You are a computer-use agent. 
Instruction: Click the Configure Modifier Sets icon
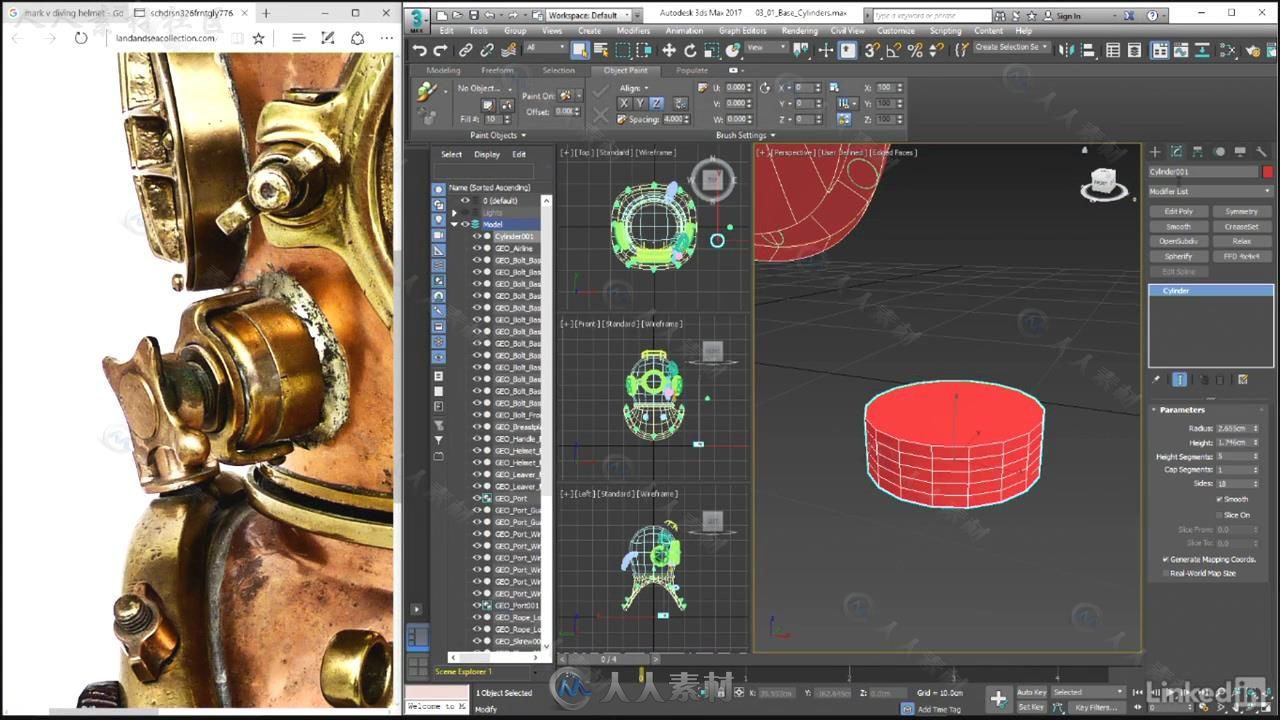(x=1243, y=380)
